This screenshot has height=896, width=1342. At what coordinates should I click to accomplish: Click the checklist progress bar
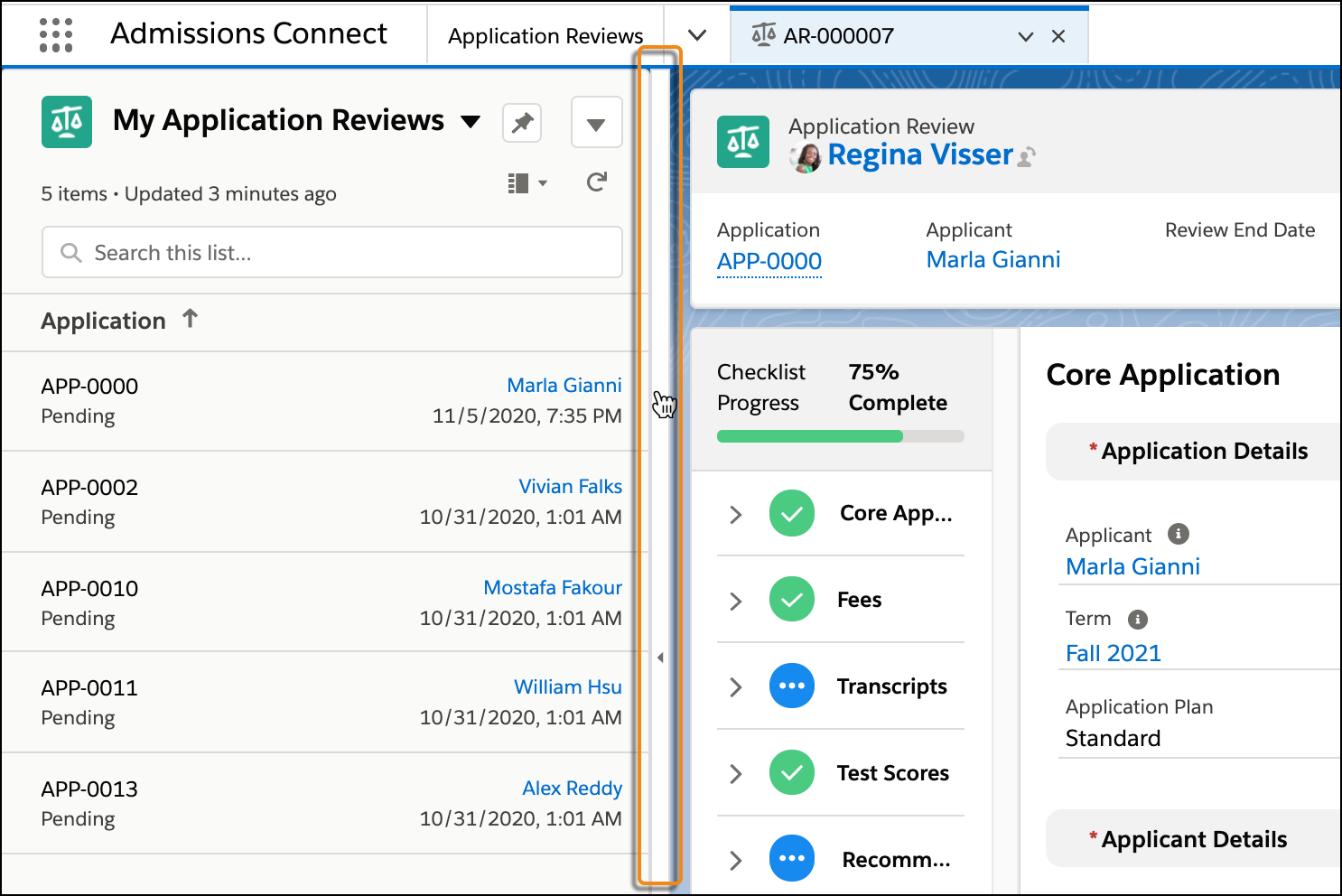841,436
